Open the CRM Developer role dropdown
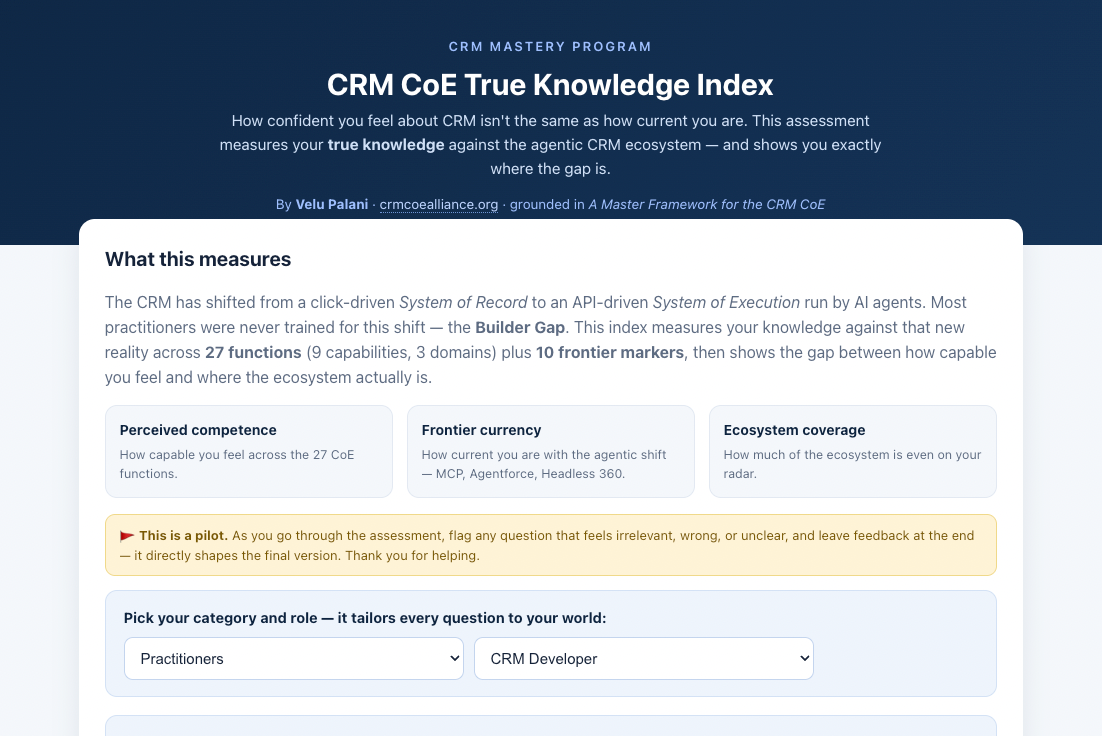The width and height of the screenshot is (1102, 736). pyautogui.click(x=644, y=659)
